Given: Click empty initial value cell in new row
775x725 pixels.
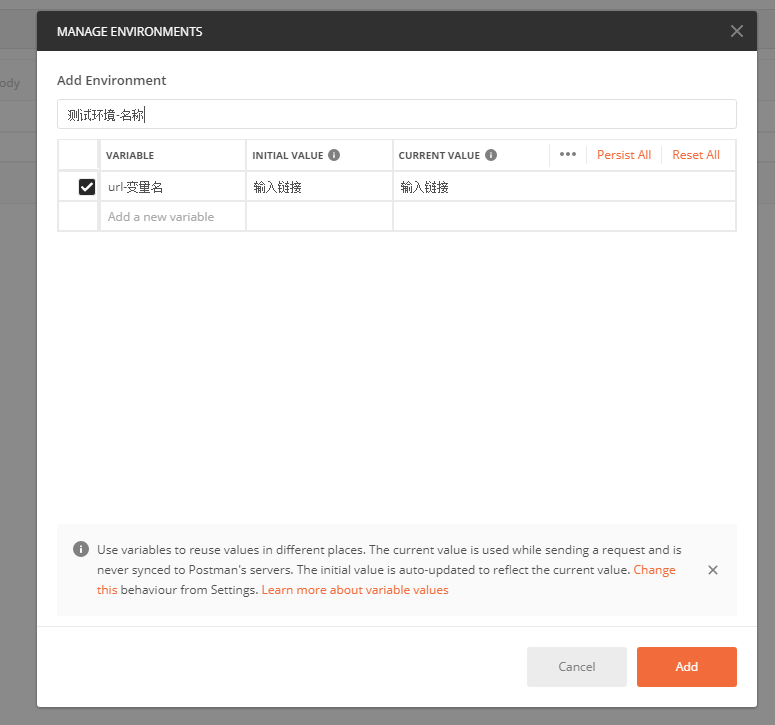Looking at the screenshot, I should pos(319,217).
